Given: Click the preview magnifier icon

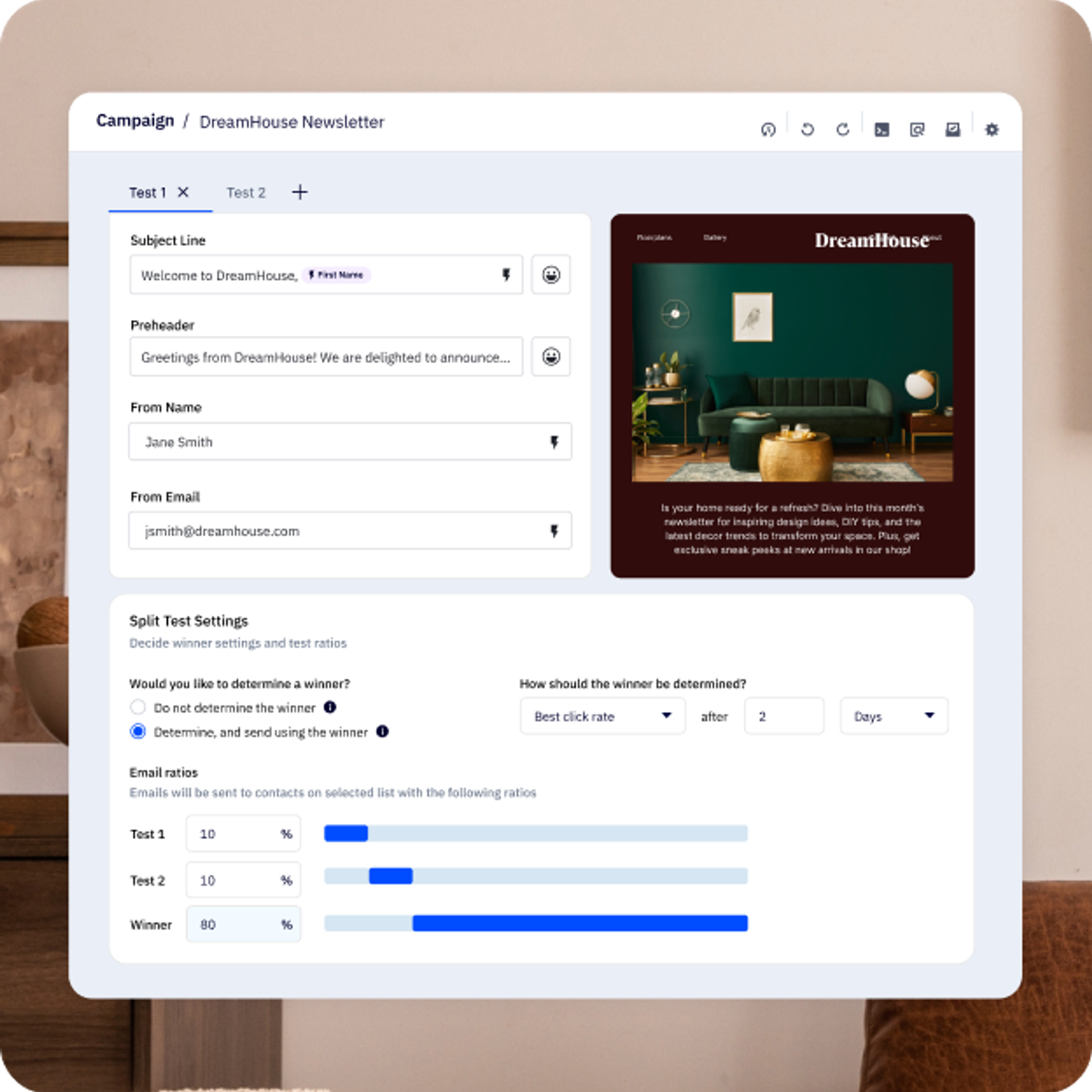Looking at the screenshot, I should click(x=917, y=130).
